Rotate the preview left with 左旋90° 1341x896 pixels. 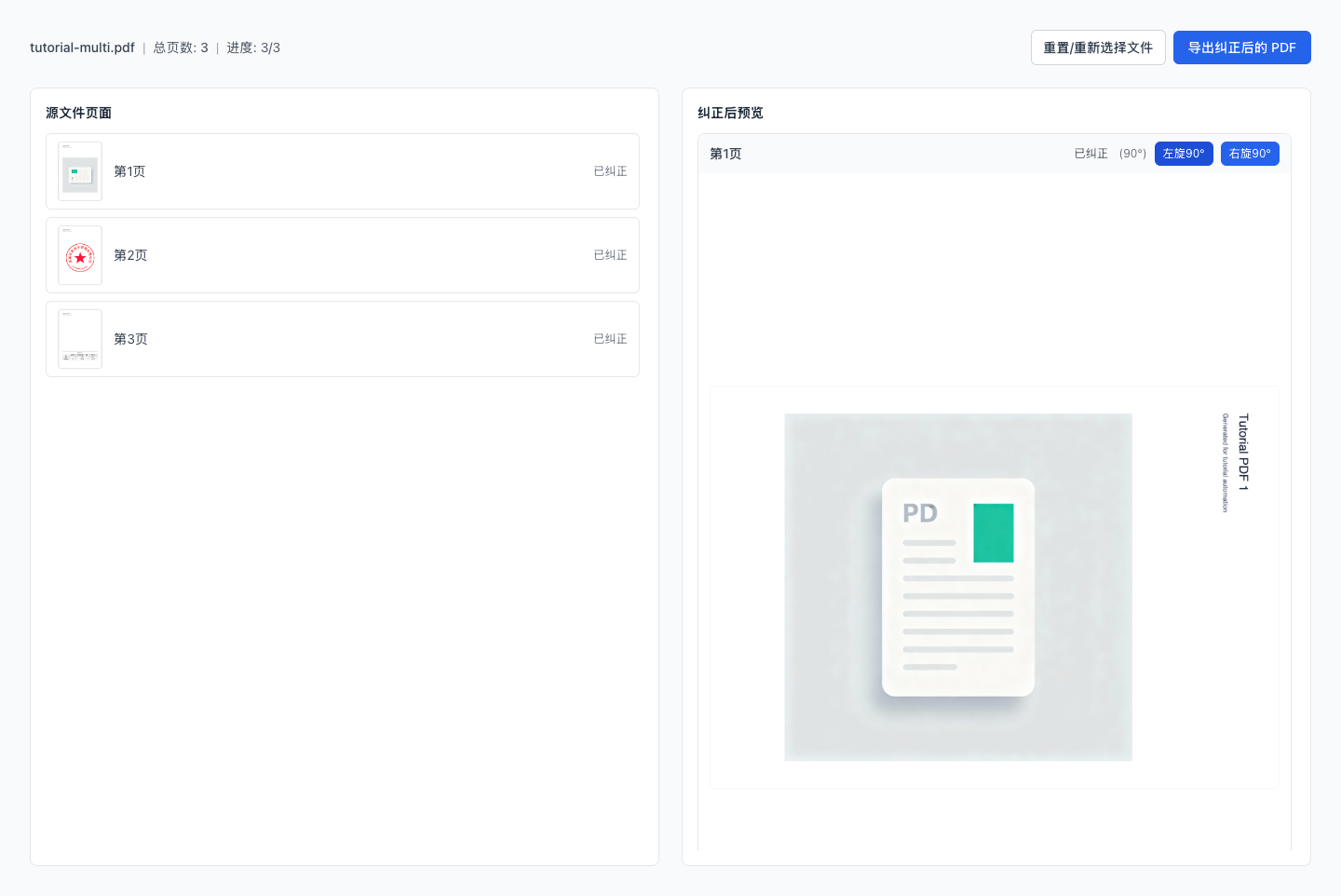(x=1184, y=154)
